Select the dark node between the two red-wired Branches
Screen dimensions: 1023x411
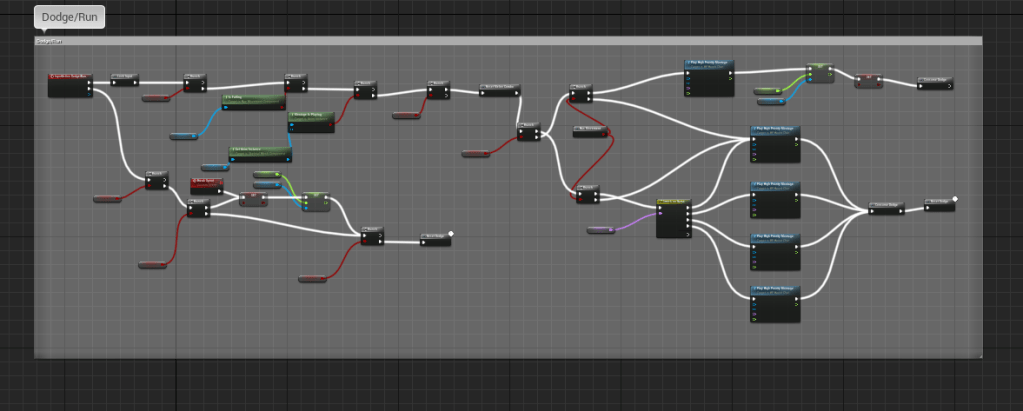pos(592,131)
